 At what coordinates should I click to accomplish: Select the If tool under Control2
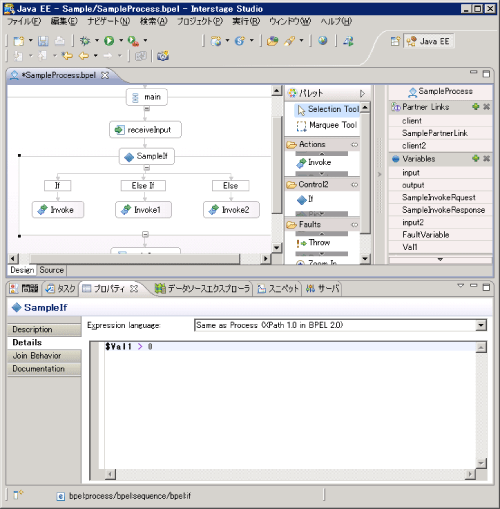click(305, 199)
